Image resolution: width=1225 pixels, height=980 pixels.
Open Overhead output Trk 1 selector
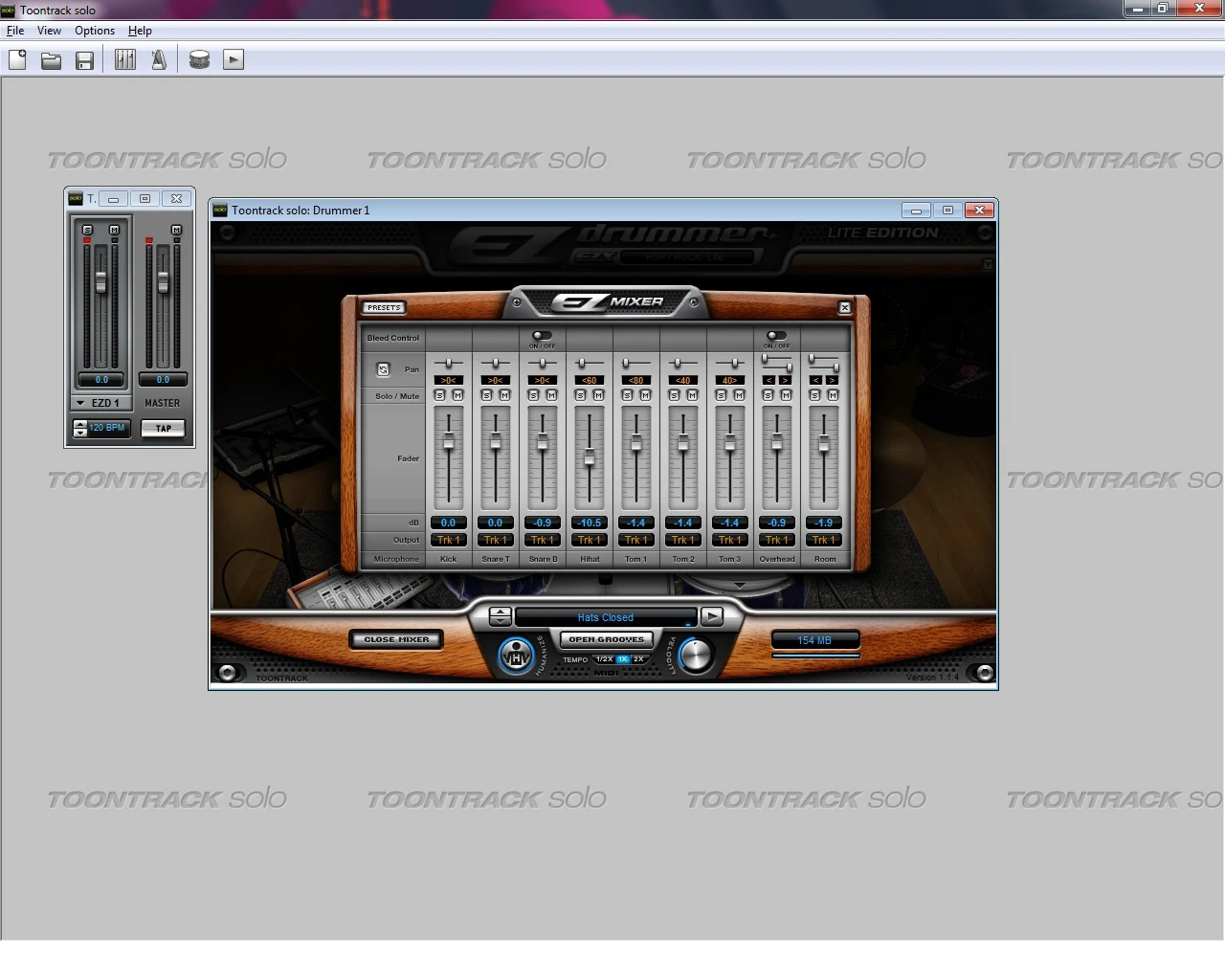776,540
